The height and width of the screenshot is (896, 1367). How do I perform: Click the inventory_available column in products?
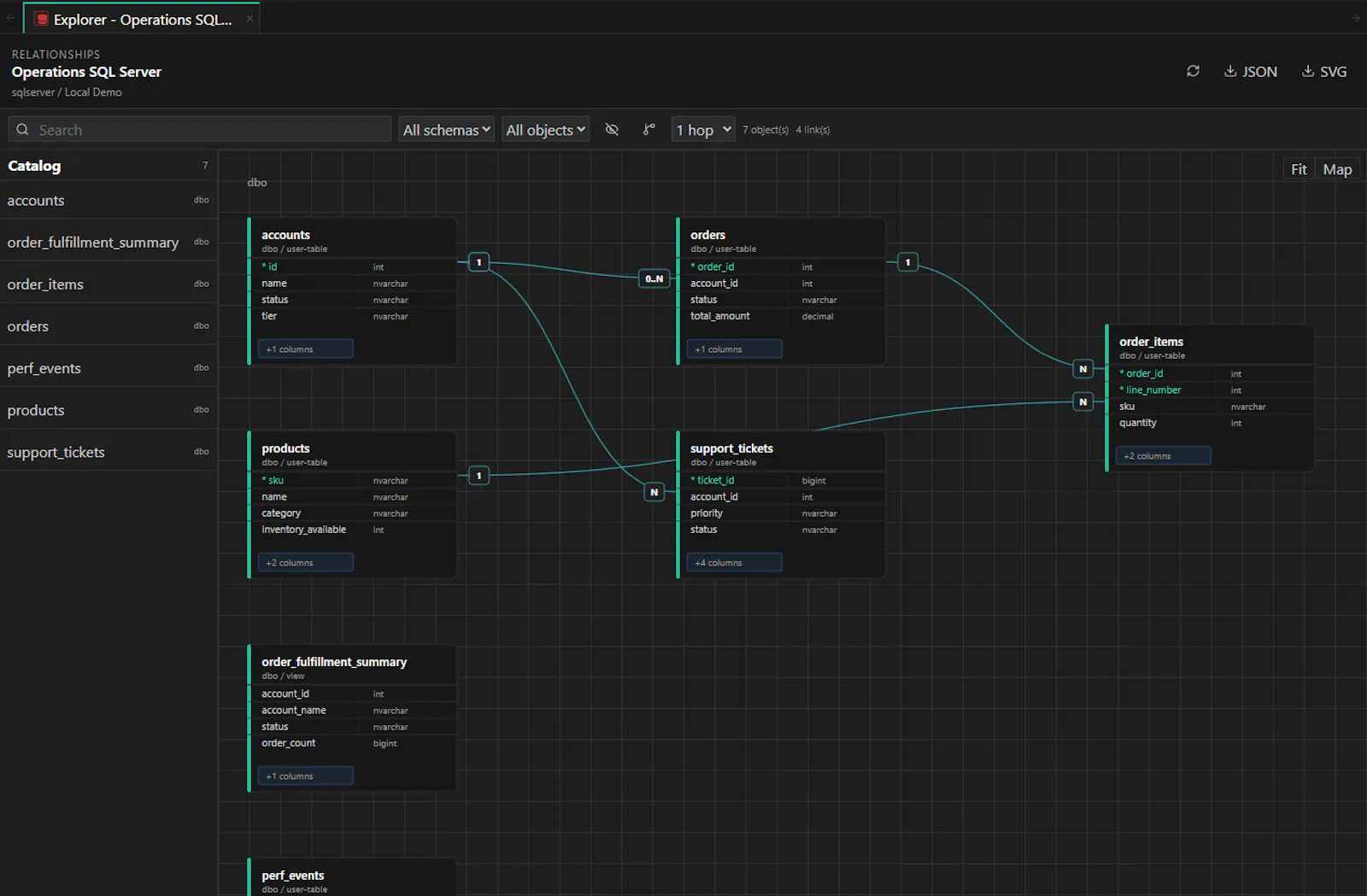[354, 530]
